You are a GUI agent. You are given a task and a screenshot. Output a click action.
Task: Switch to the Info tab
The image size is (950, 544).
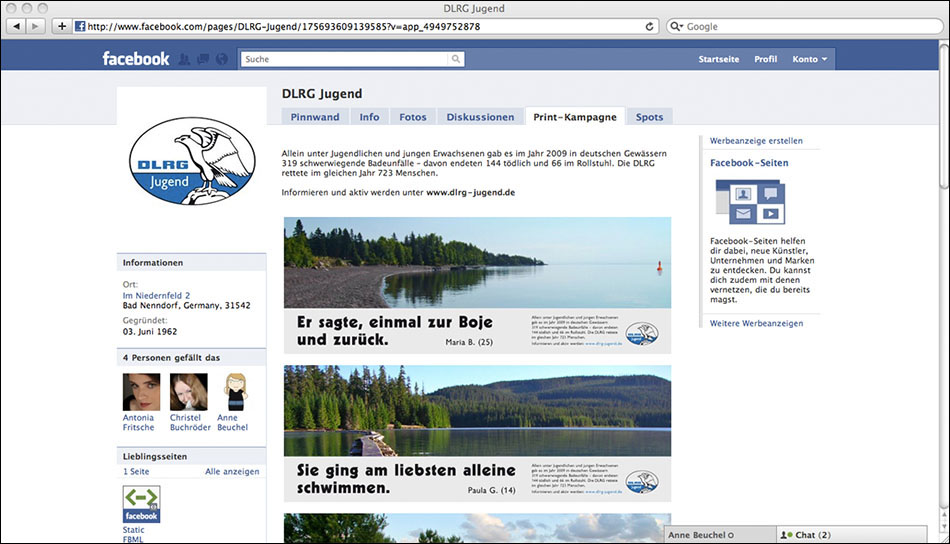[369, 117]
